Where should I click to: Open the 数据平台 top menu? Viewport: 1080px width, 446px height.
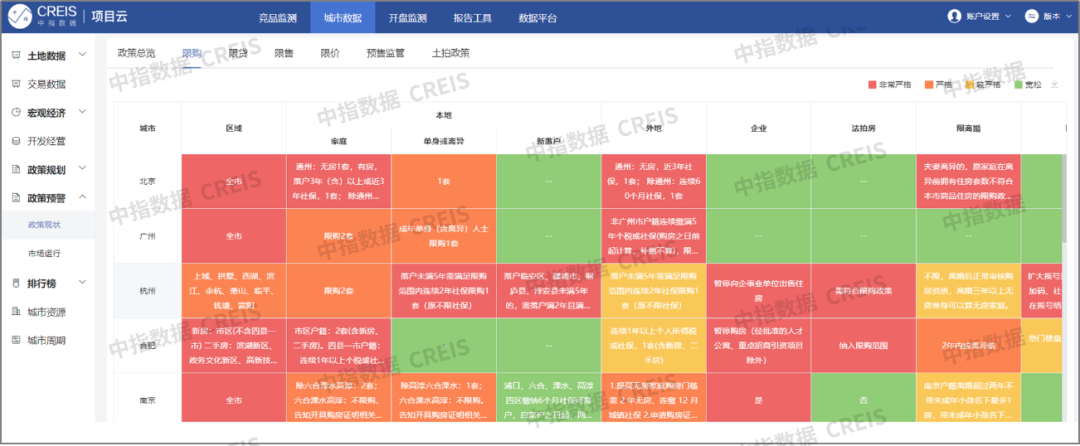point(537,18)
